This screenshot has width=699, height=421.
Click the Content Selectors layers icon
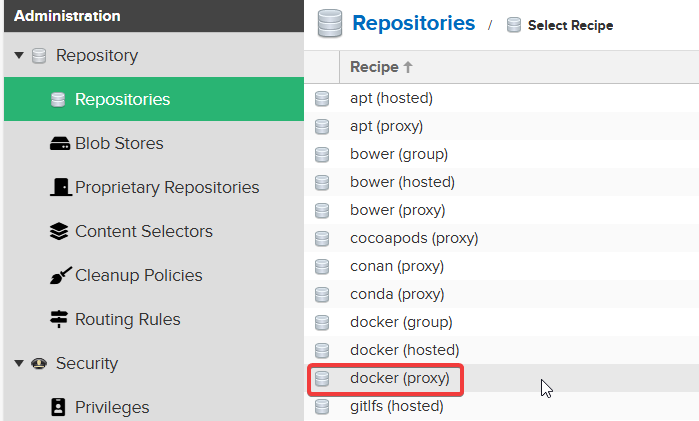pos(59,232)
